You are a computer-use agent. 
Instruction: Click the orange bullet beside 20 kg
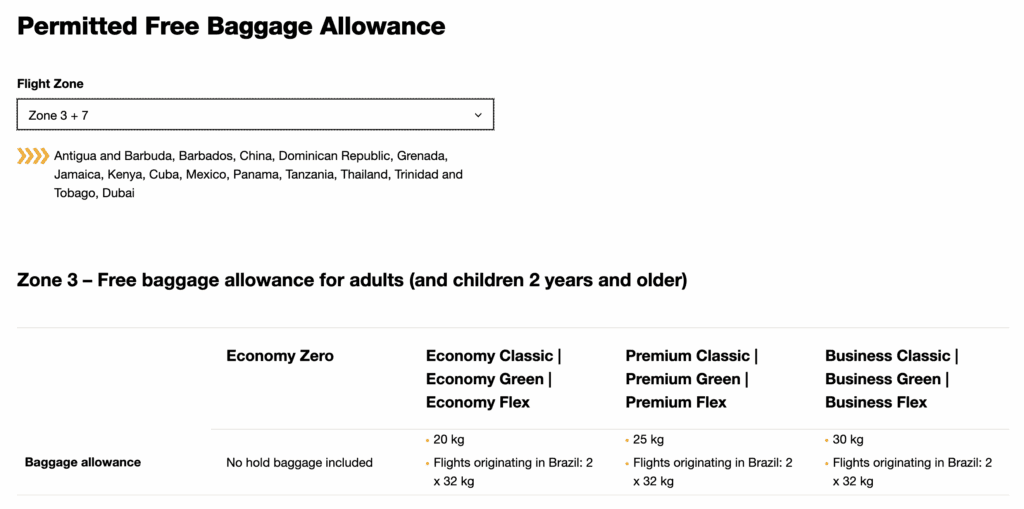(428, 440)
